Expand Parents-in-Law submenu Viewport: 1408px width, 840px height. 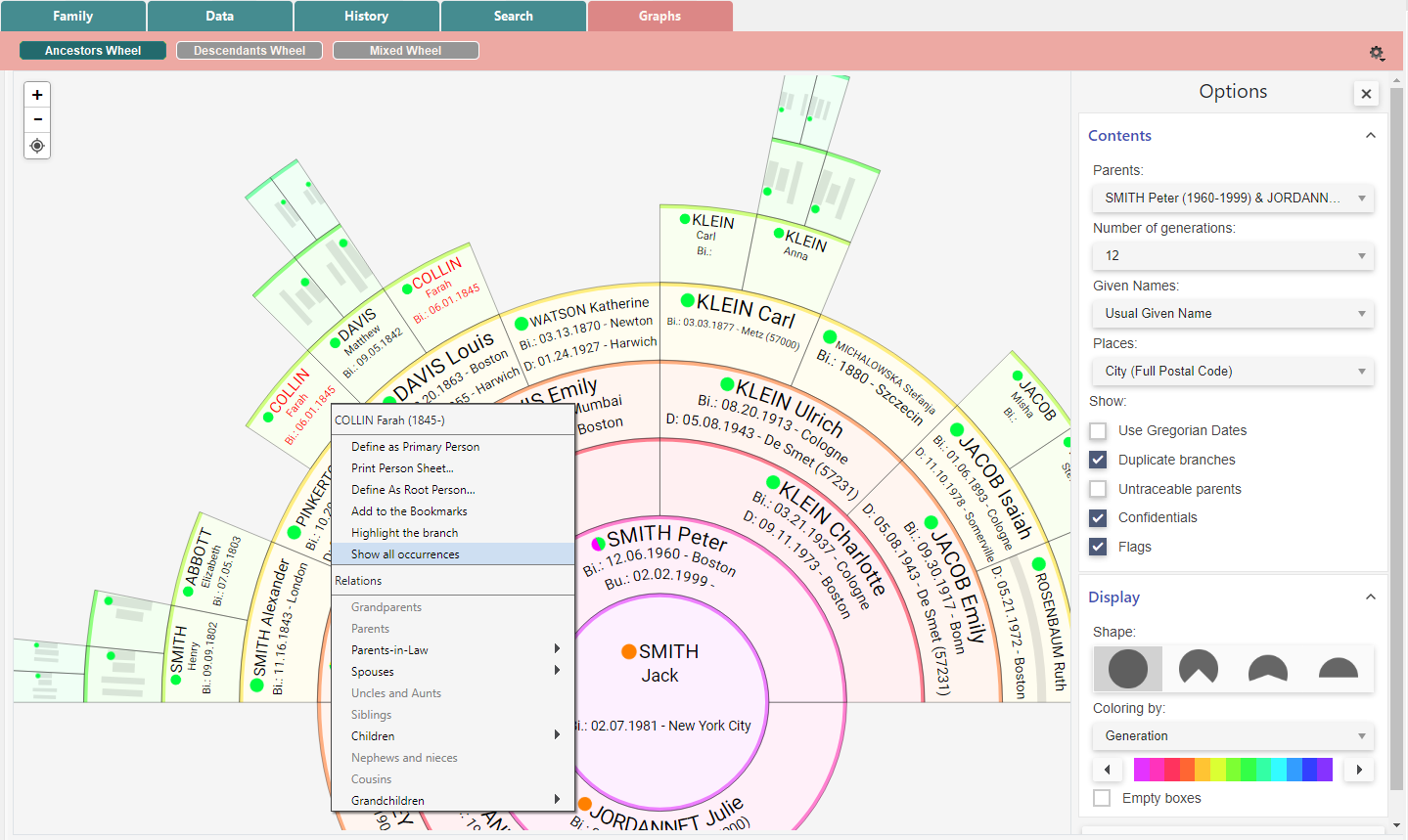tap(453, 650)
